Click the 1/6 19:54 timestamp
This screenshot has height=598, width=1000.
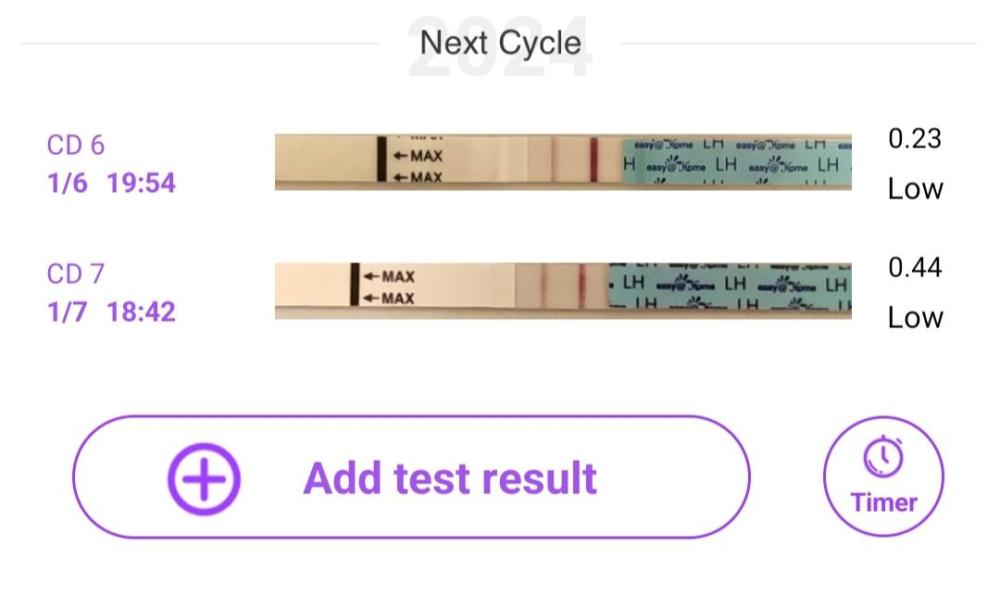point(111,183)
